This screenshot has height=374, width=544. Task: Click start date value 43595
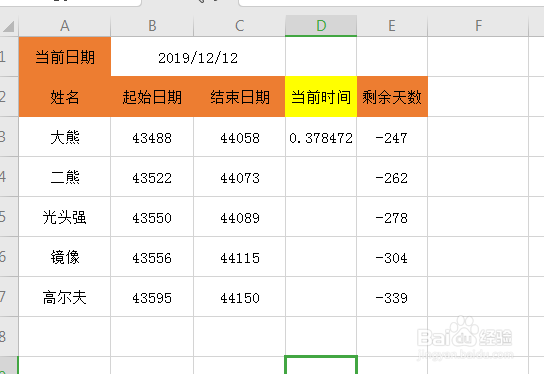tap(152, 297)
